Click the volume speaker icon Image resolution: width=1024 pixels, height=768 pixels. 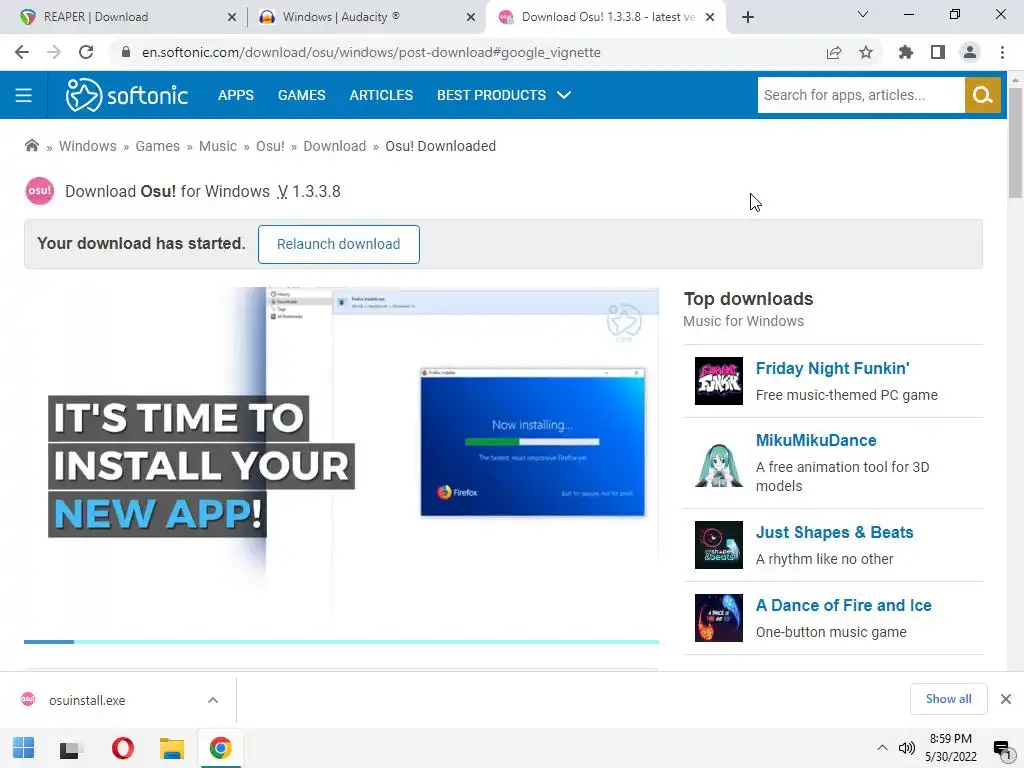906,748
